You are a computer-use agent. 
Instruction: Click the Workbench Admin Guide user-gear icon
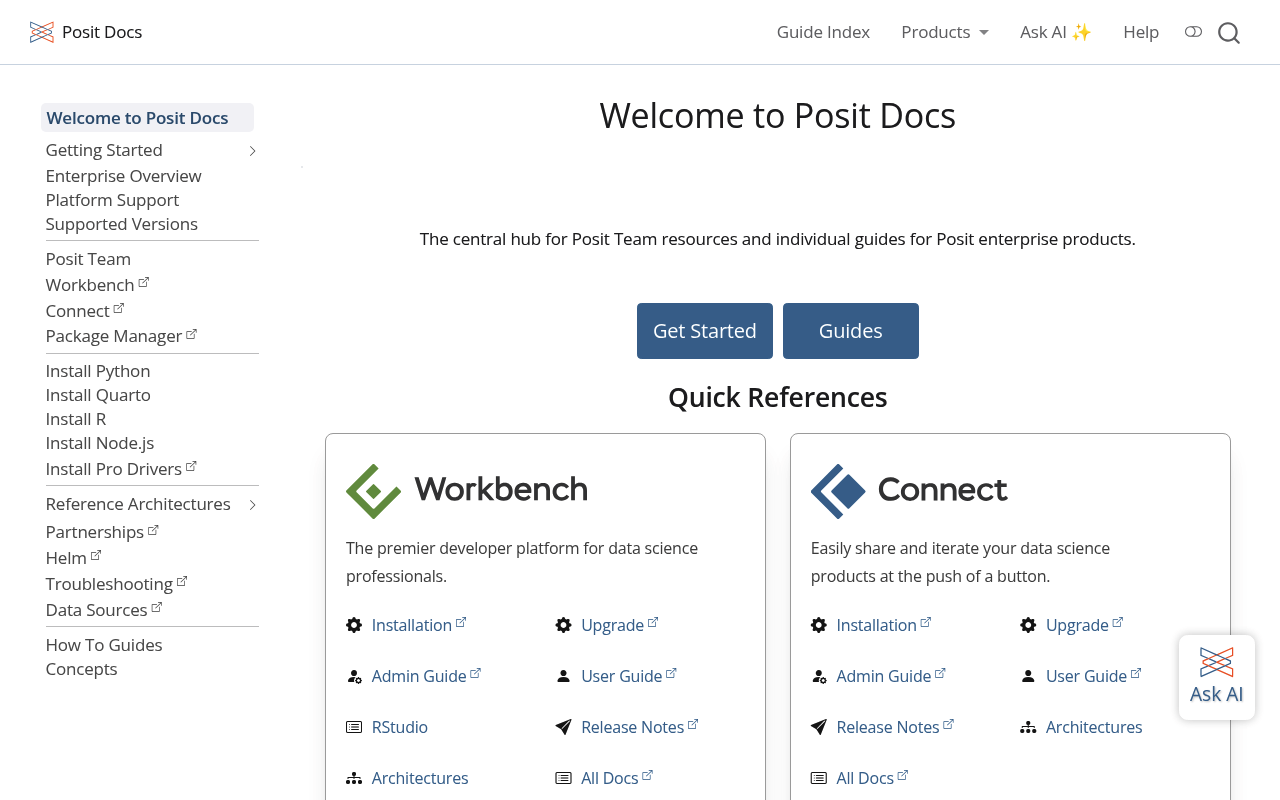pyautogui.click(x=354, y=676)
